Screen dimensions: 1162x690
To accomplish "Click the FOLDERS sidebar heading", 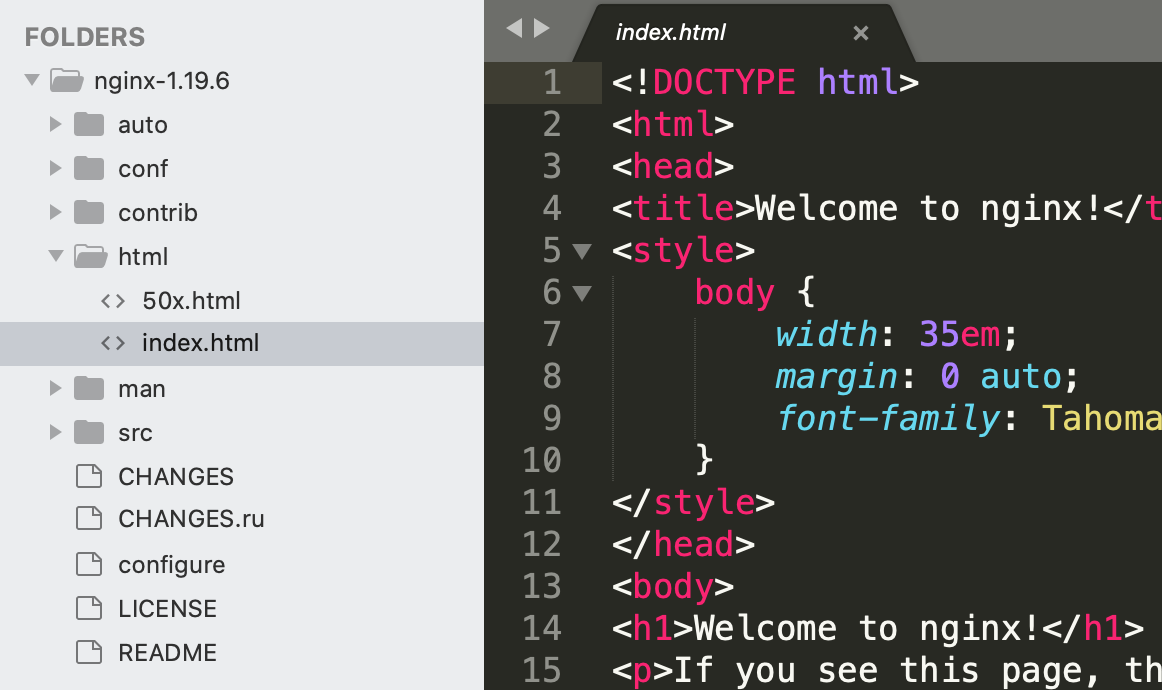I will [x=84, y=37].
